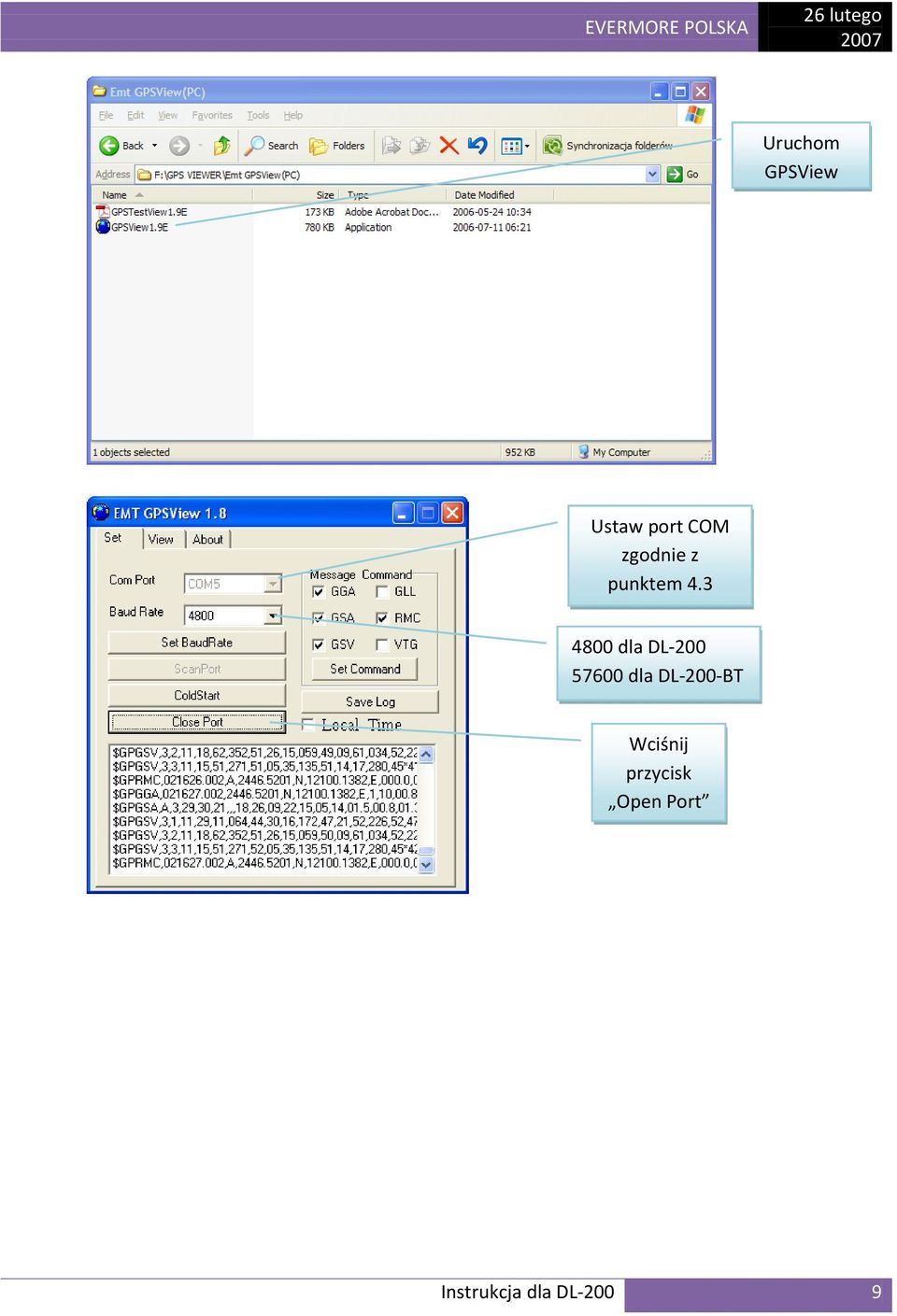Click the green Go arrow icon
The width and height of the screenshot is (897, 1316).
click(675, 175)
